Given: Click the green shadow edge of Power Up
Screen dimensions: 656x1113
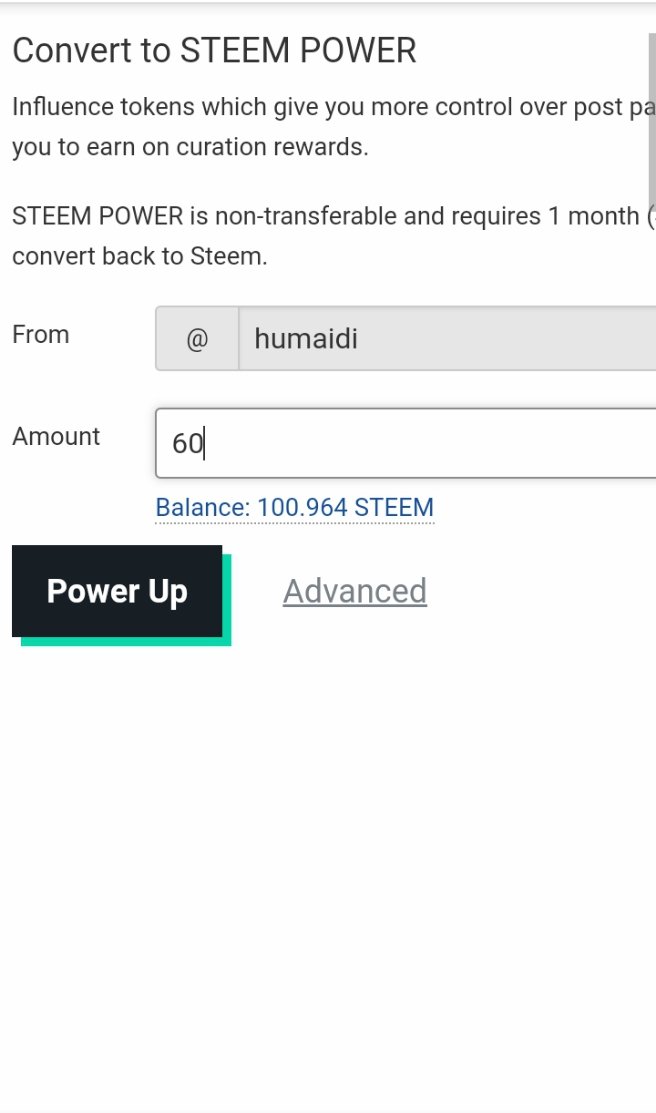Looking at the screenshot, I should (126, 642).
